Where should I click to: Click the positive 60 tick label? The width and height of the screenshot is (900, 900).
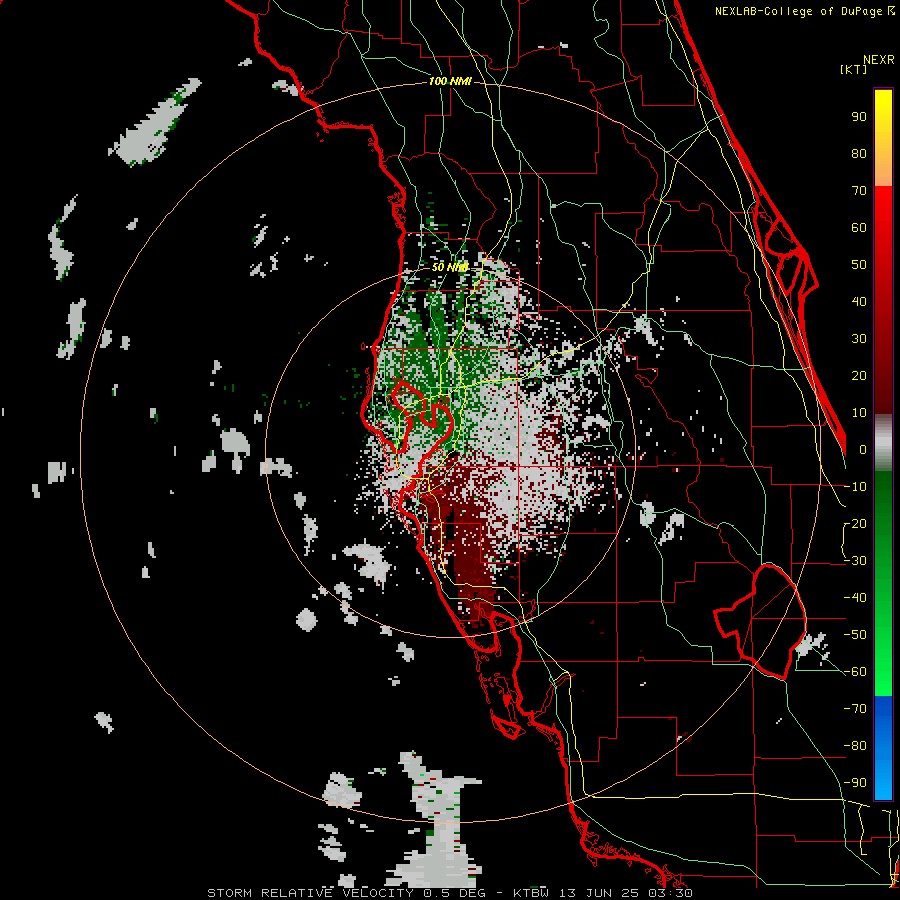click(x=859, y=228)
